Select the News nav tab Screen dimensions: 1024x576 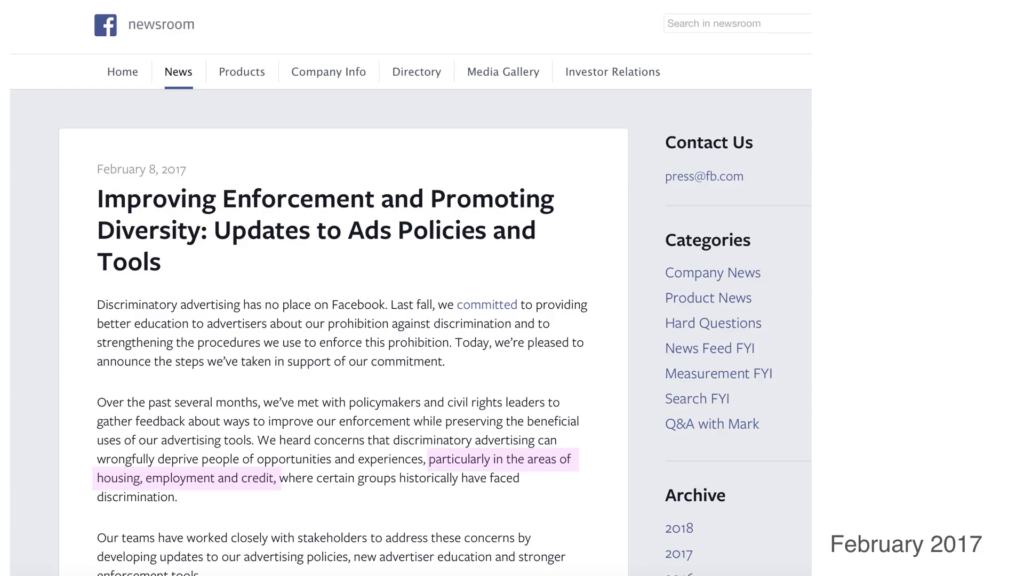pos(178,72)
